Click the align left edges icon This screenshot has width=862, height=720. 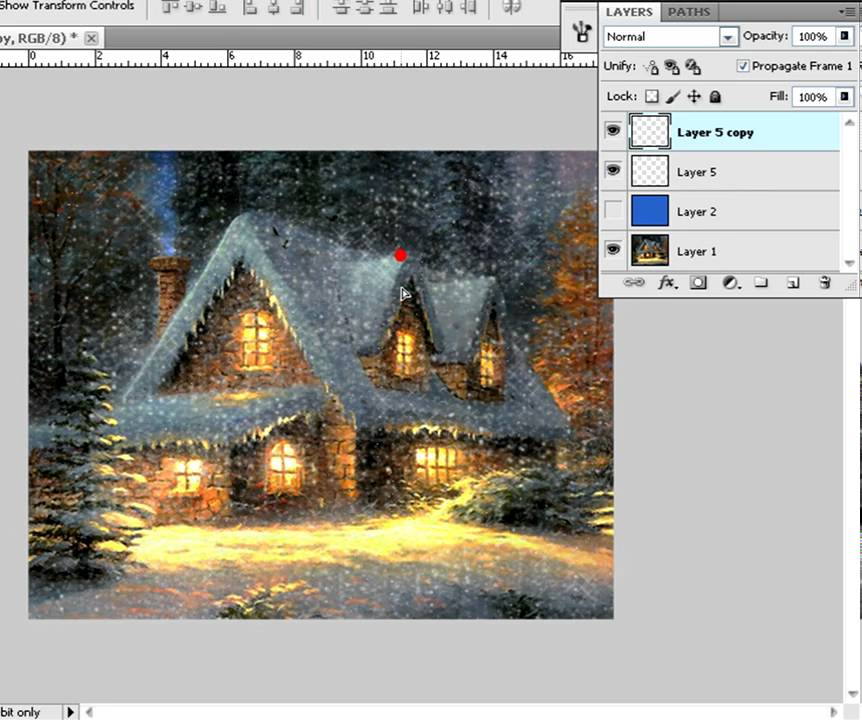click(250, 7)
